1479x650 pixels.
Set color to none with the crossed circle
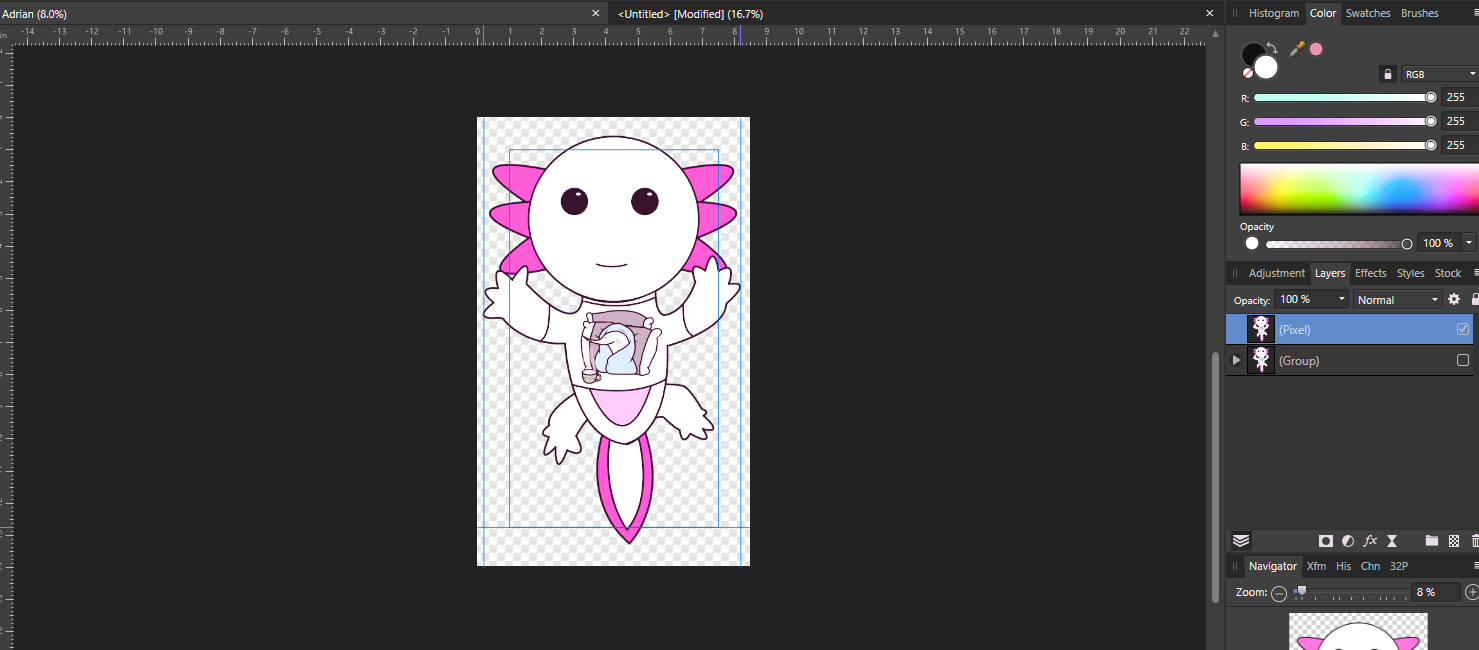[1248, 73]
